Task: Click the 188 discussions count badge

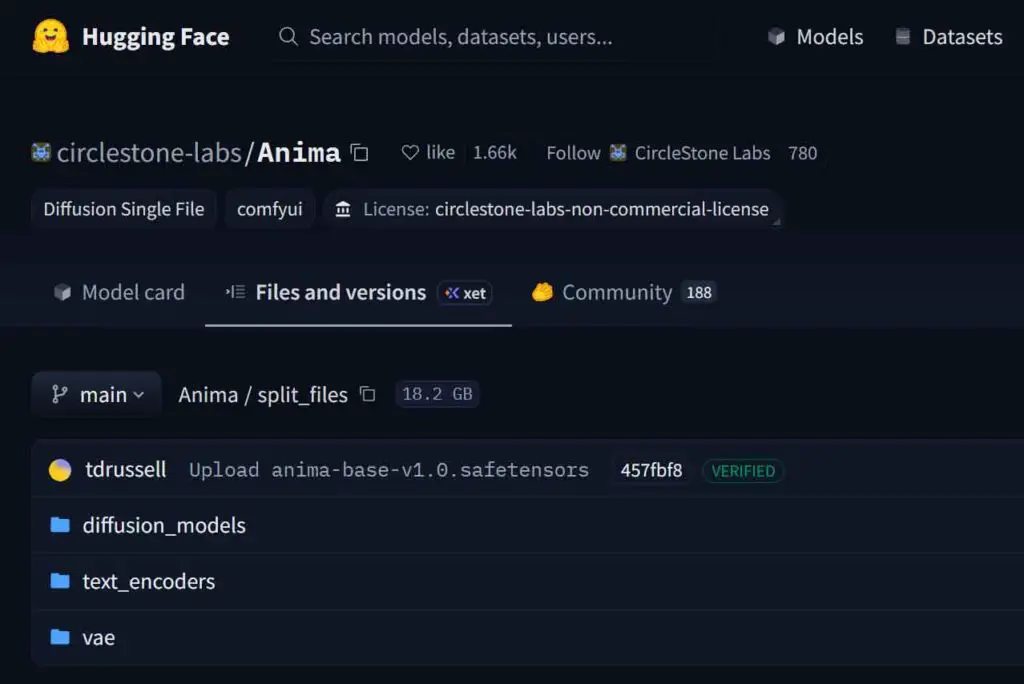Action: coord(699,293)
